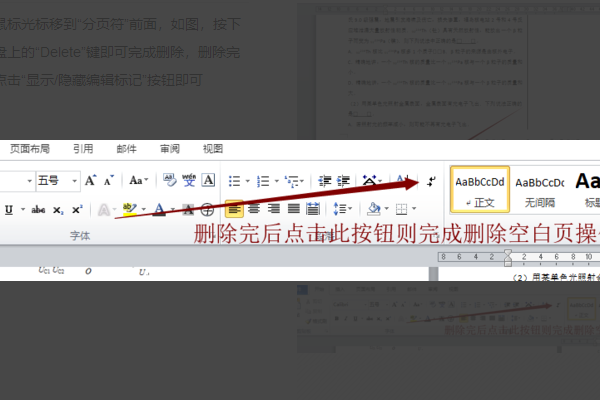Click the Shrink Font icon
This screenshot has width=600, height=400.
pyautogui.click(x=109, y=180)
